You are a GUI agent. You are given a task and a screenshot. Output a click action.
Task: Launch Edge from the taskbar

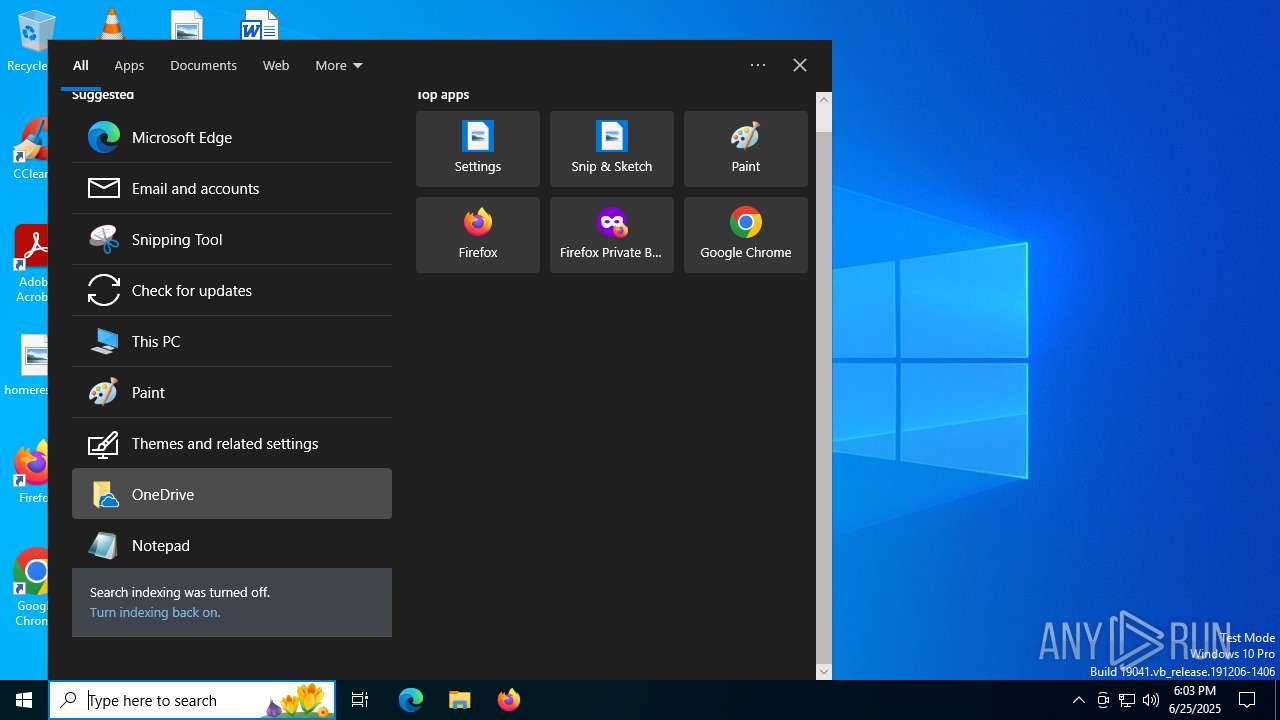[x=411, y=700]
